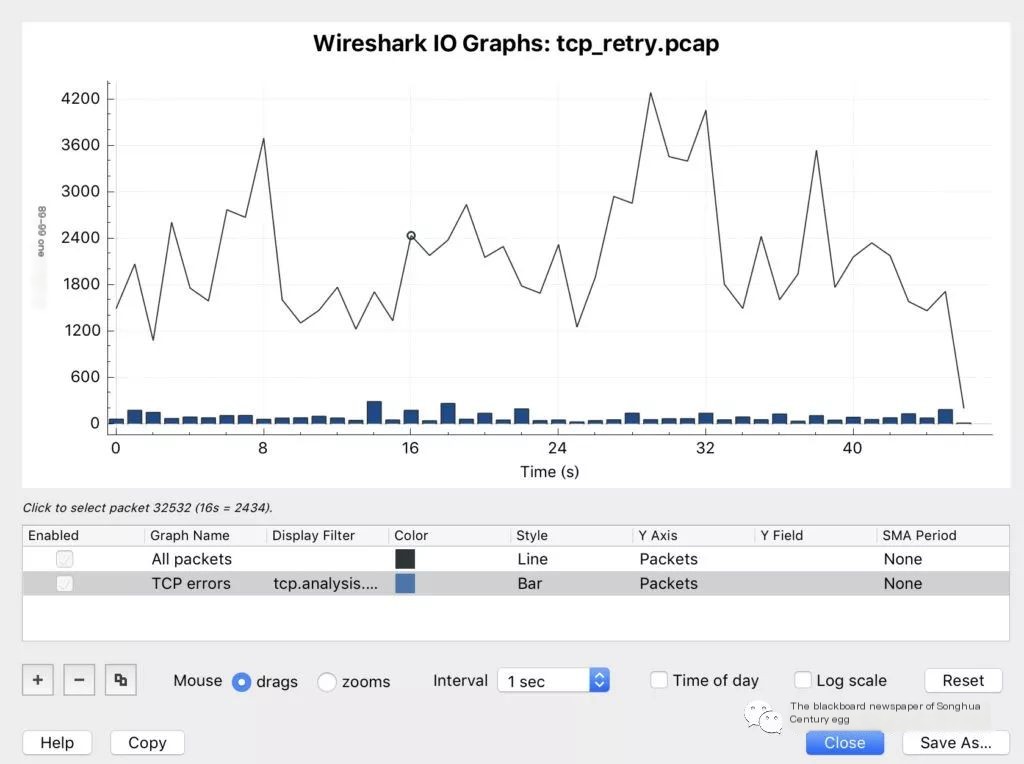Click SMA Period None for All packets

(903, 559)
